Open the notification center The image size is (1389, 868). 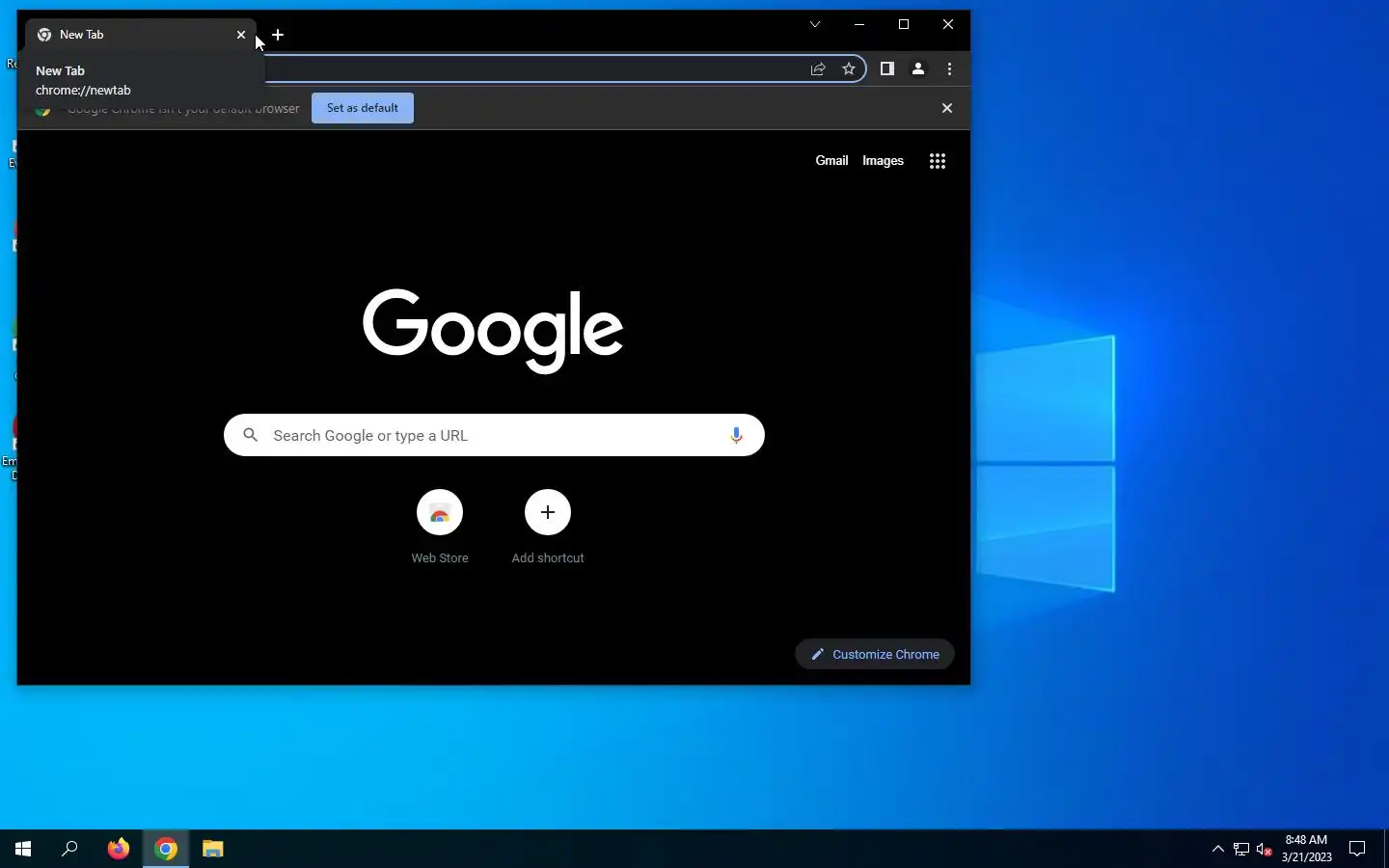tap(1357, 849)
